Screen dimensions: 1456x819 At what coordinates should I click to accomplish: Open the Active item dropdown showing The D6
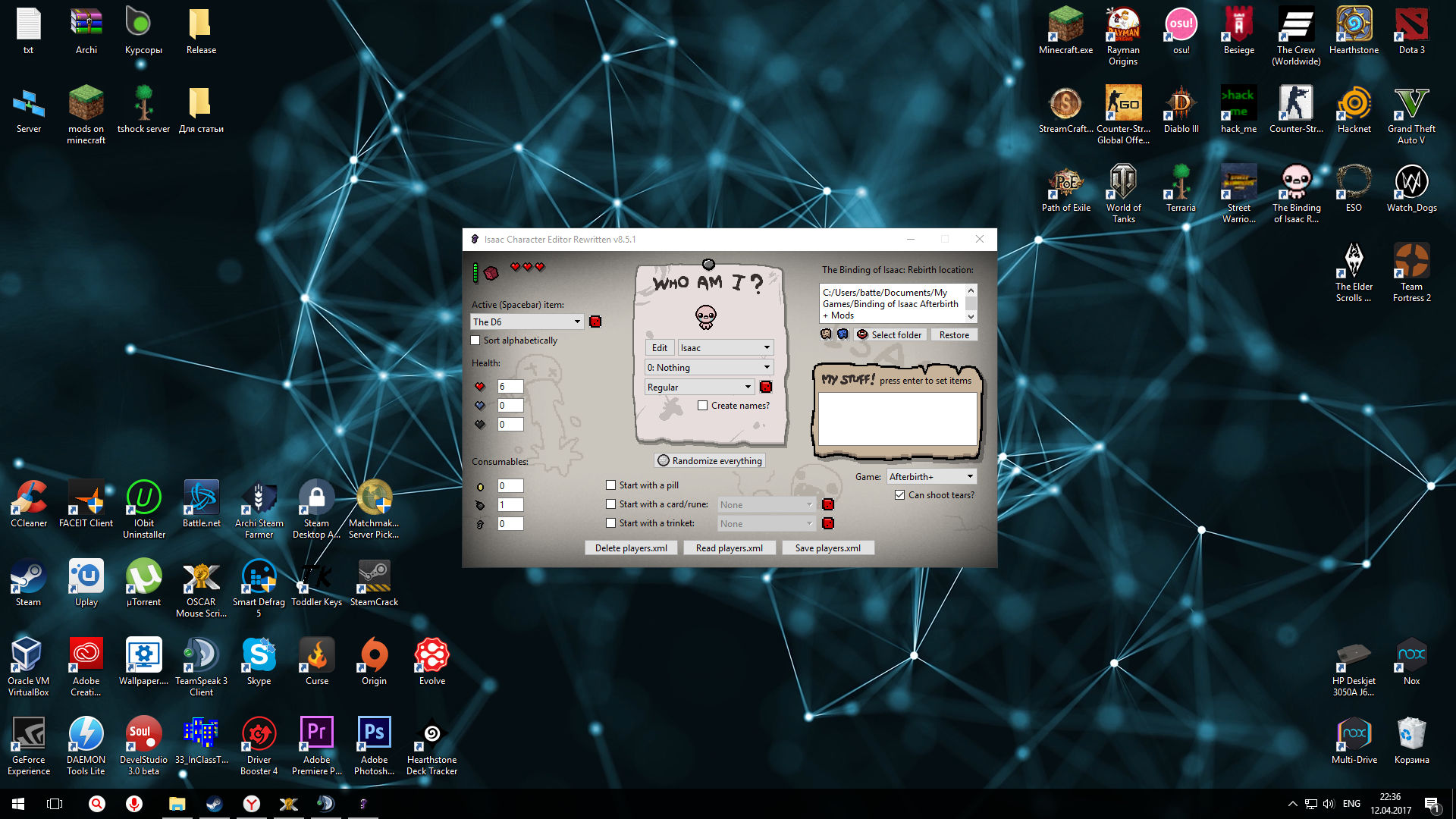click(x=527, y=322)
